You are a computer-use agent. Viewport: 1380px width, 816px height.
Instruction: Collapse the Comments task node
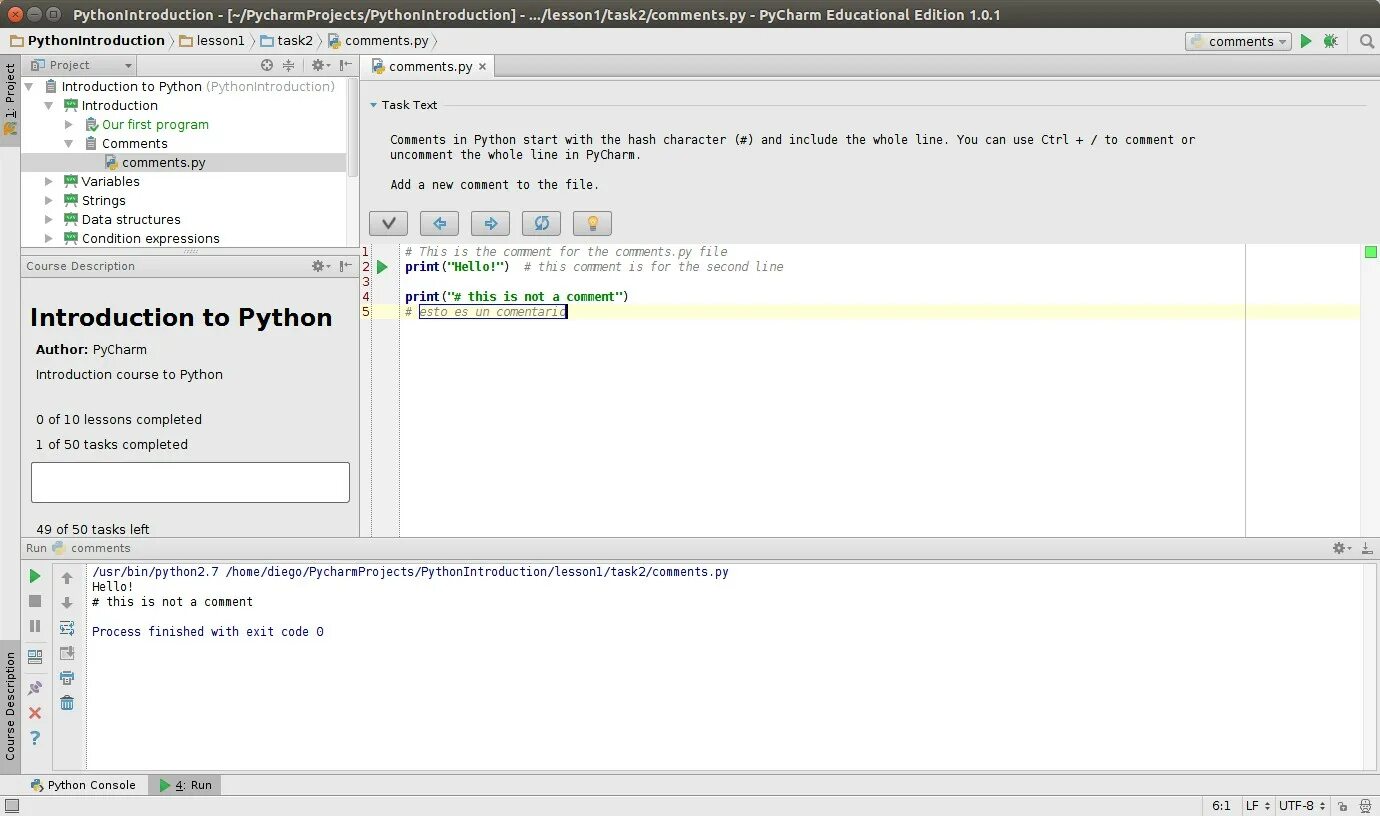[68, 144]
